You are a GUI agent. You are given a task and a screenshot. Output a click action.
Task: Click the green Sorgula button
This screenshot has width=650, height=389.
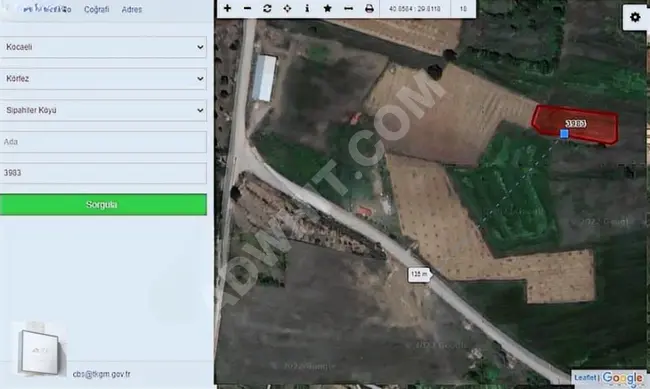pyautogui.click(x=103, y=204)
